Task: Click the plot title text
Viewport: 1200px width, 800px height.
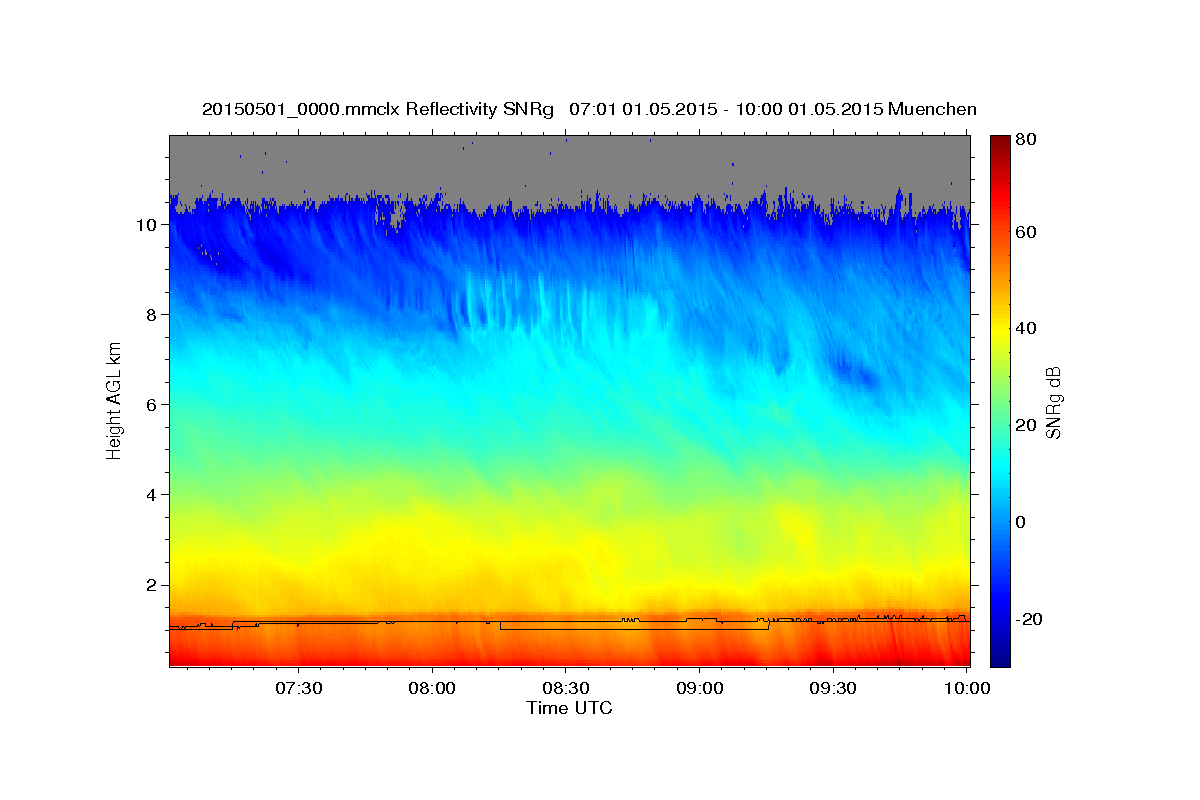Action: [x=589, y=109]
